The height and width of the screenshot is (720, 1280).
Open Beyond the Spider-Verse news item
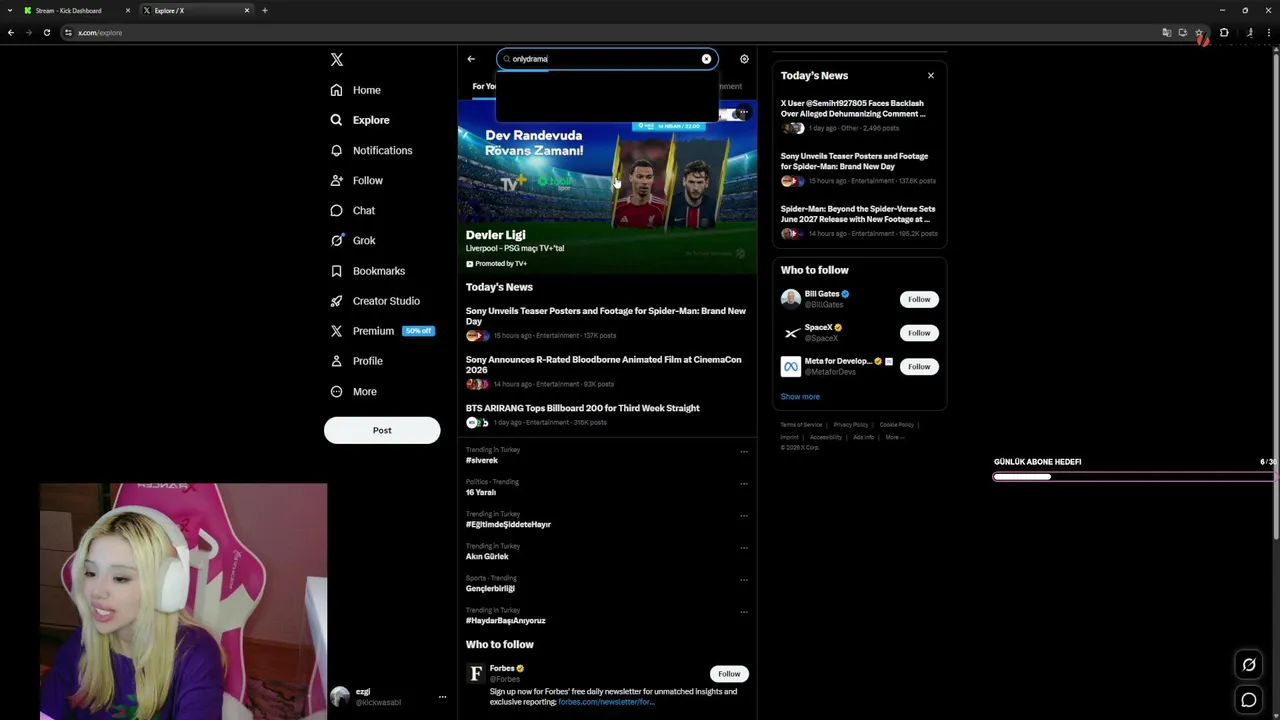coord(859,221)
